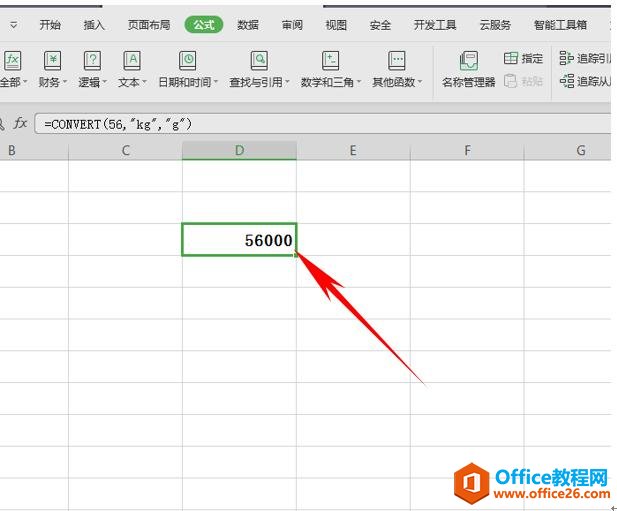Switch to the 开始 tab
The width and height of the screenshot is (617, 511).
(x=50, y=25)
